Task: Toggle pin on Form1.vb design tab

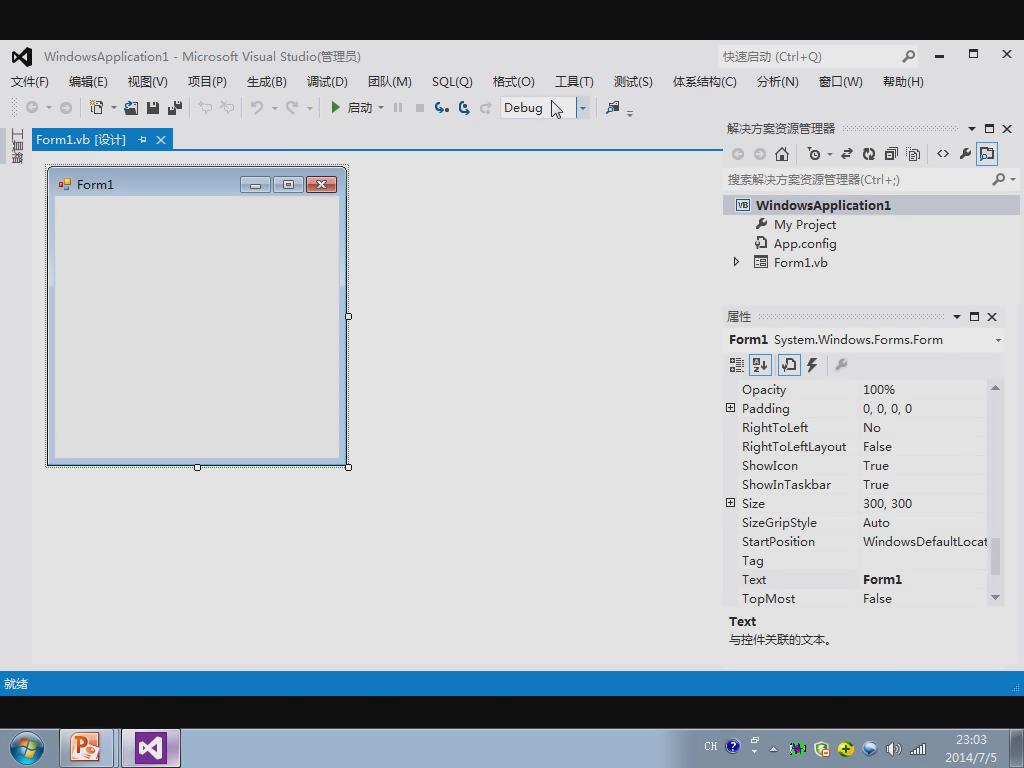Action: [142, 140]
